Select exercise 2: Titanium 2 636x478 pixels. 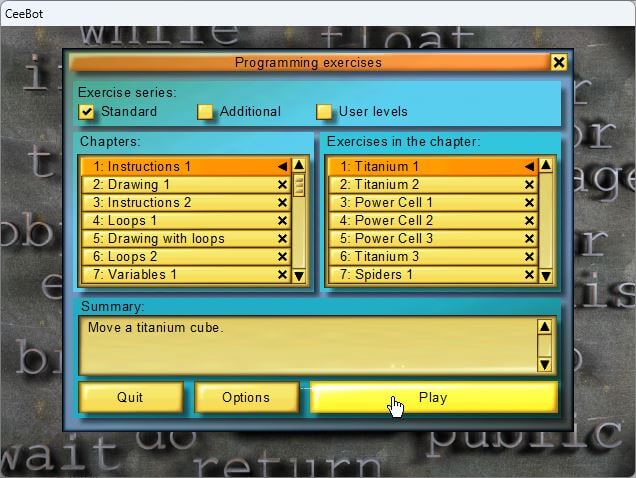point(433,185)
